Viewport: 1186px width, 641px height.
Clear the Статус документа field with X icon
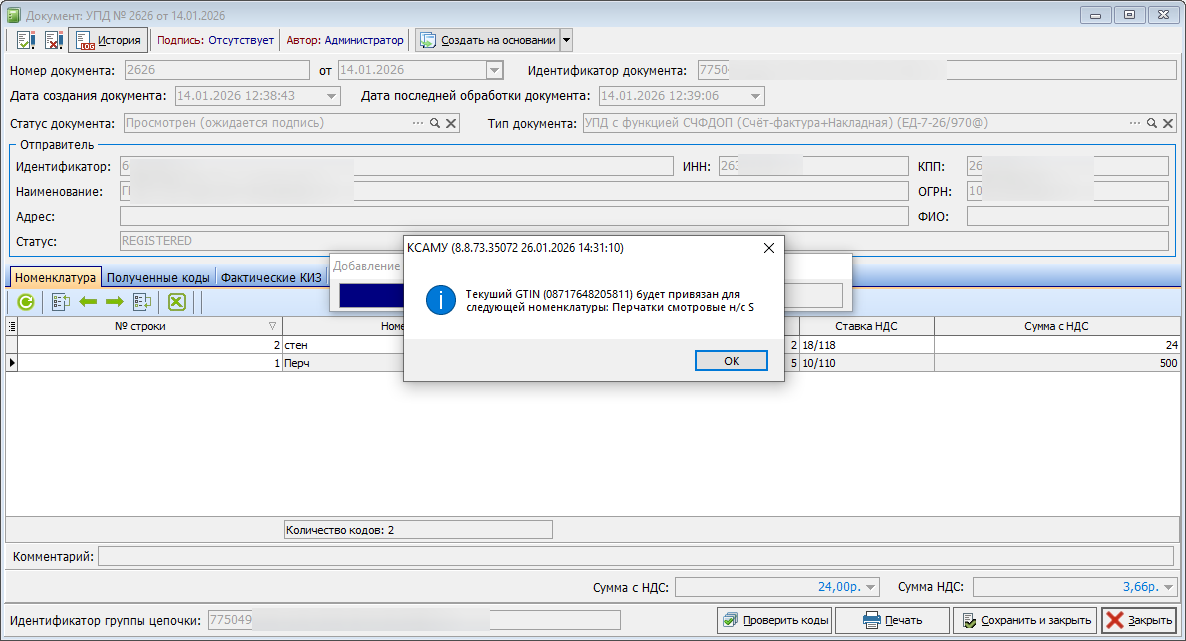[x=451, y=123]
